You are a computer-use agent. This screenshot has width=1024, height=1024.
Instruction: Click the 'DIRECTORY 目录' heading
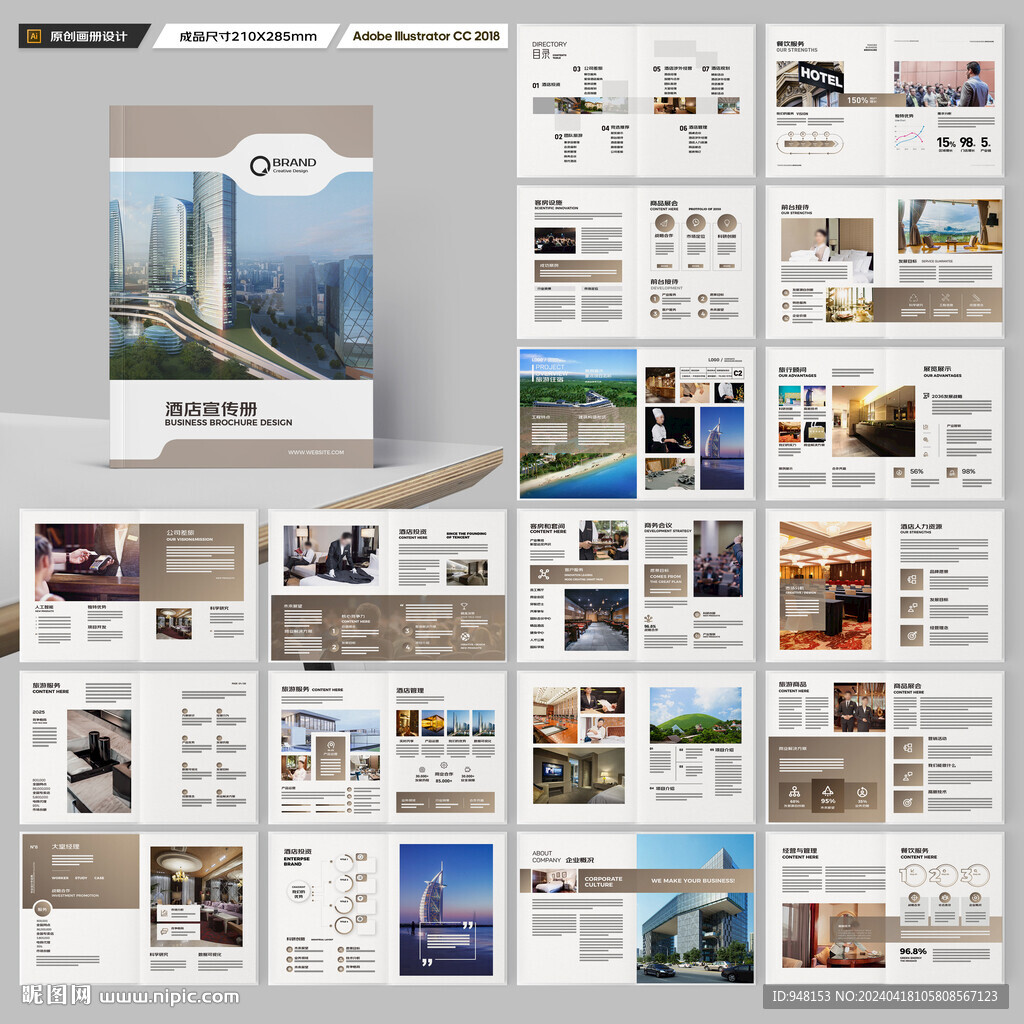549,50
